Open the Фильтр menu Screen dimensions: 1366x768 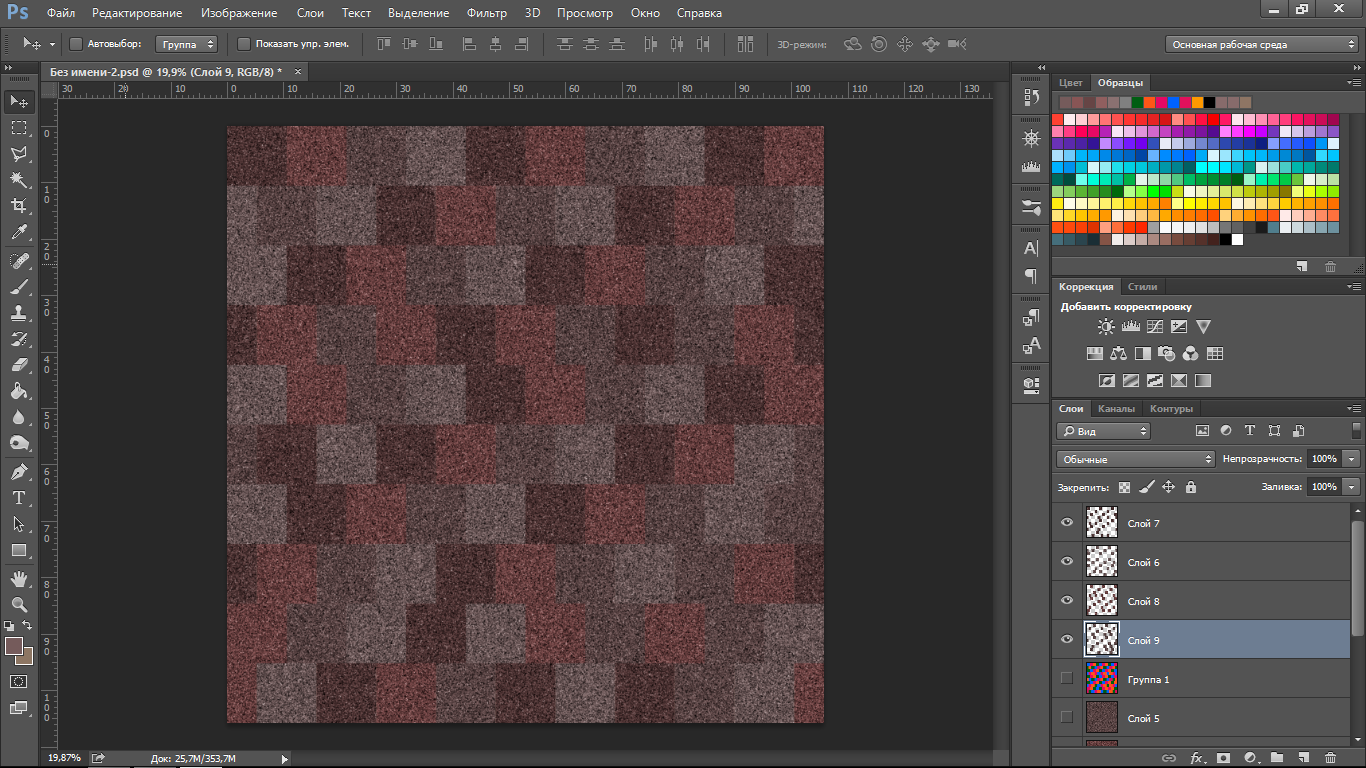(x=487, y=13)
